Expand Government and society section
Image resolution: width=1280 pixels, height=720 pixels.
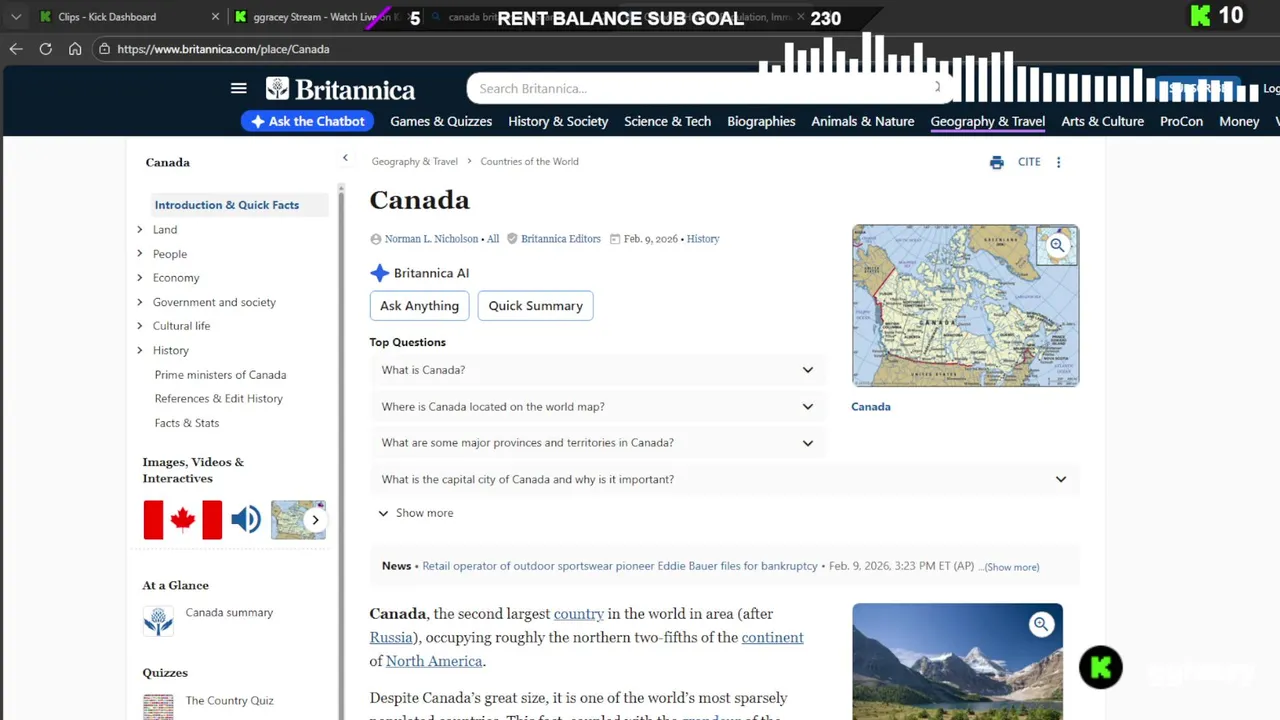140,302
